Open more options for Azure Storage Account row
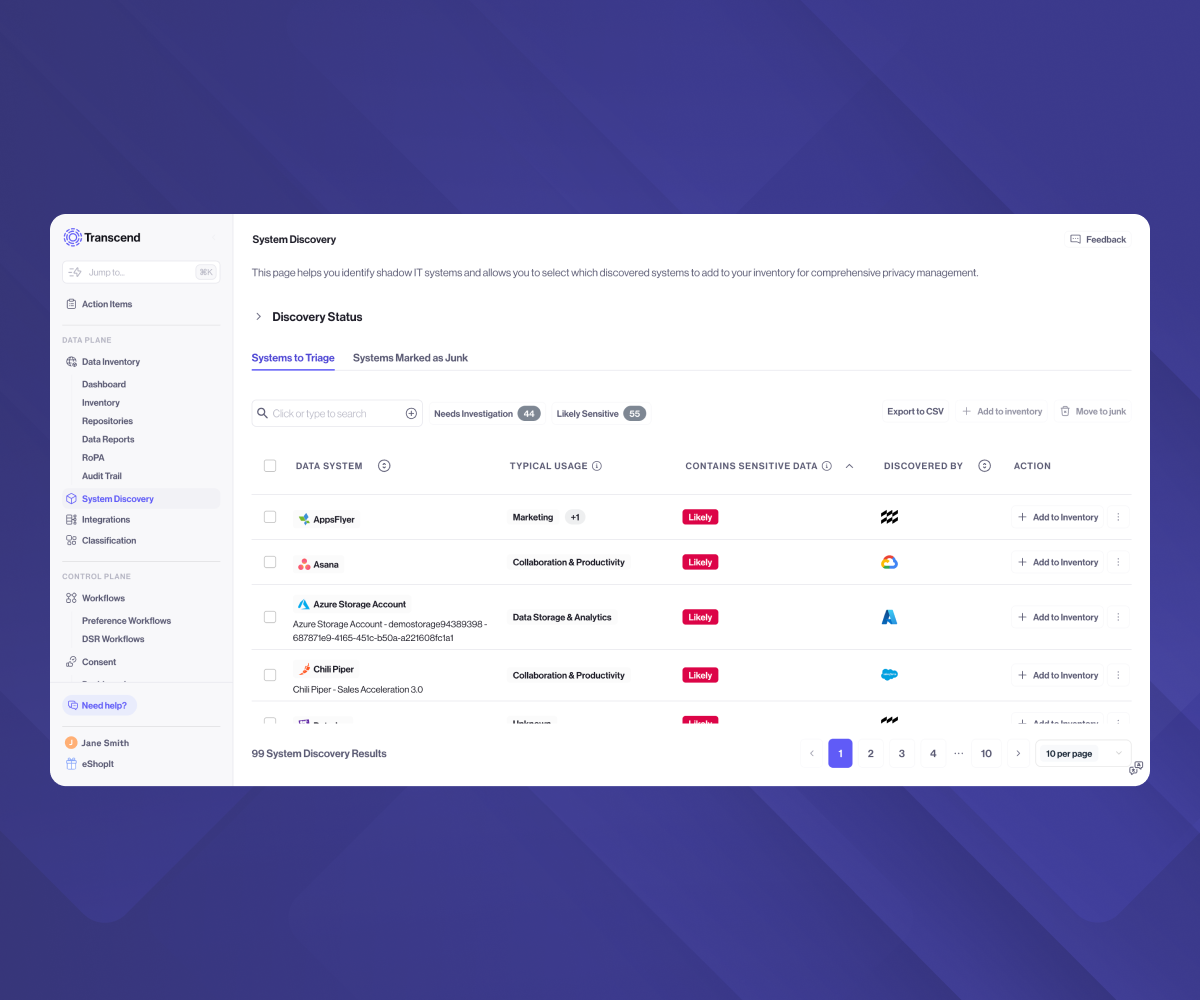Viewport: 1200px width, 1000px height. click(1118, 617)
